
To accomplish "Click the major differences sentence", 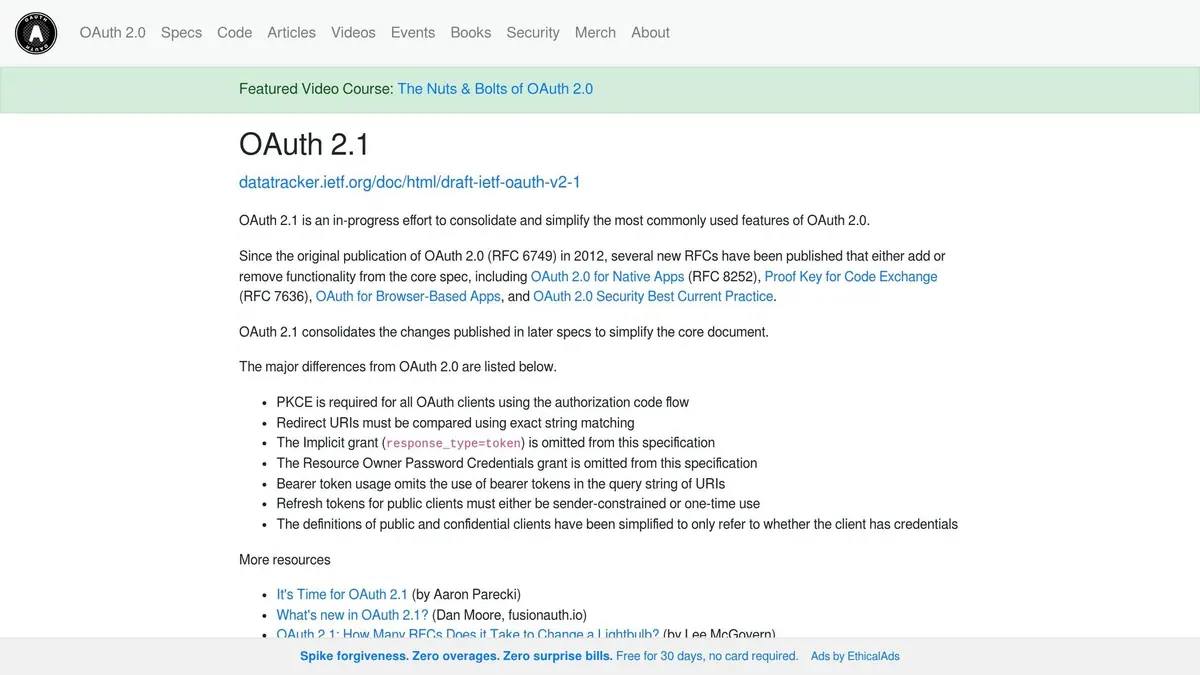I will (398, 366).
